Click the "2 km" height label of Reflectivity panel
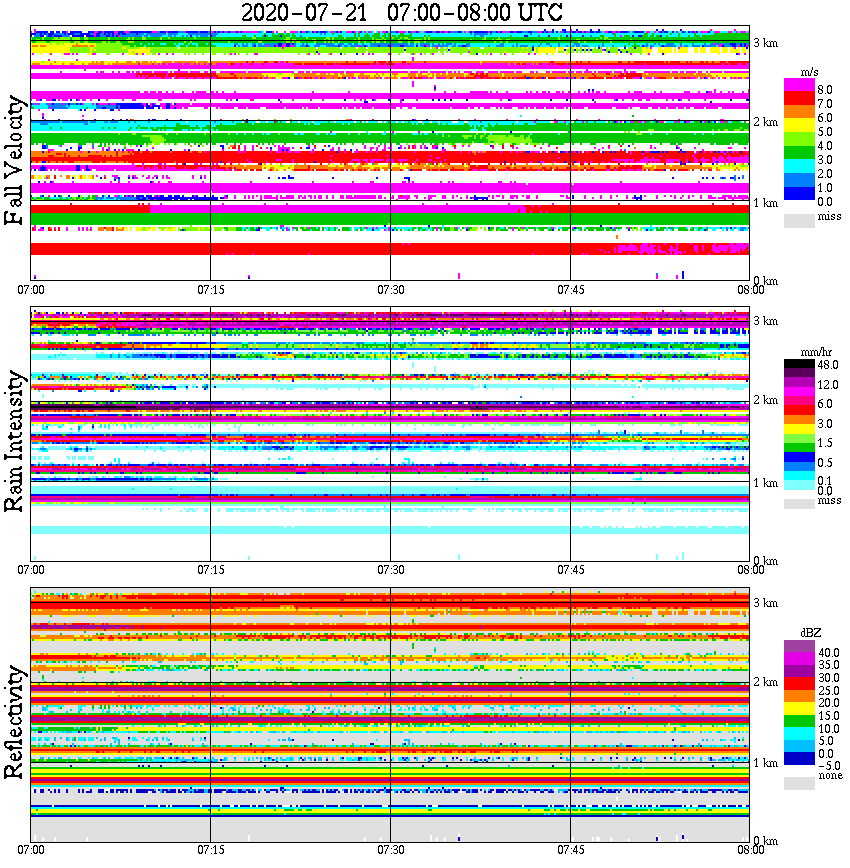The width and height of the screenshot is (850, 868). click(x=765, y=682)
